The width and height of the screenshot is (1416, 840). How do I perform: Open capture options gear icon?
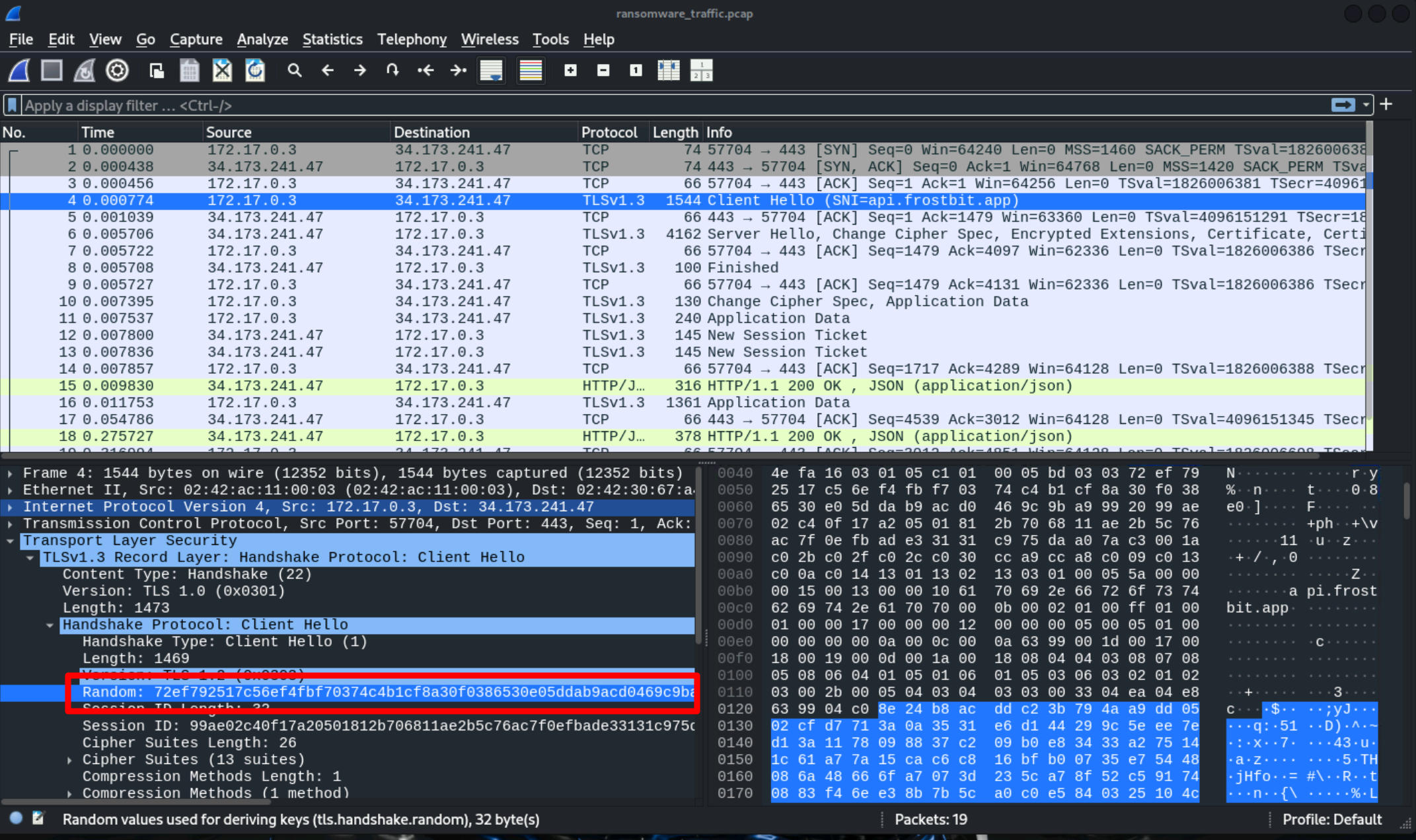point(117,70)
